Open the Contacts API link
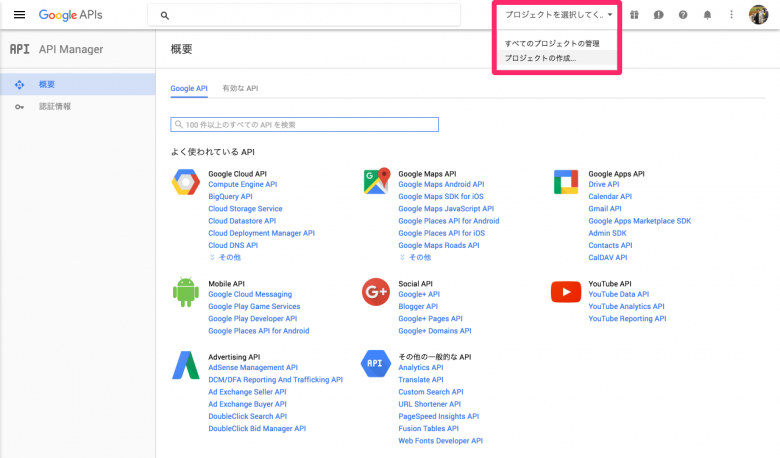The image size is (780, 458). (x=610, y=245)
